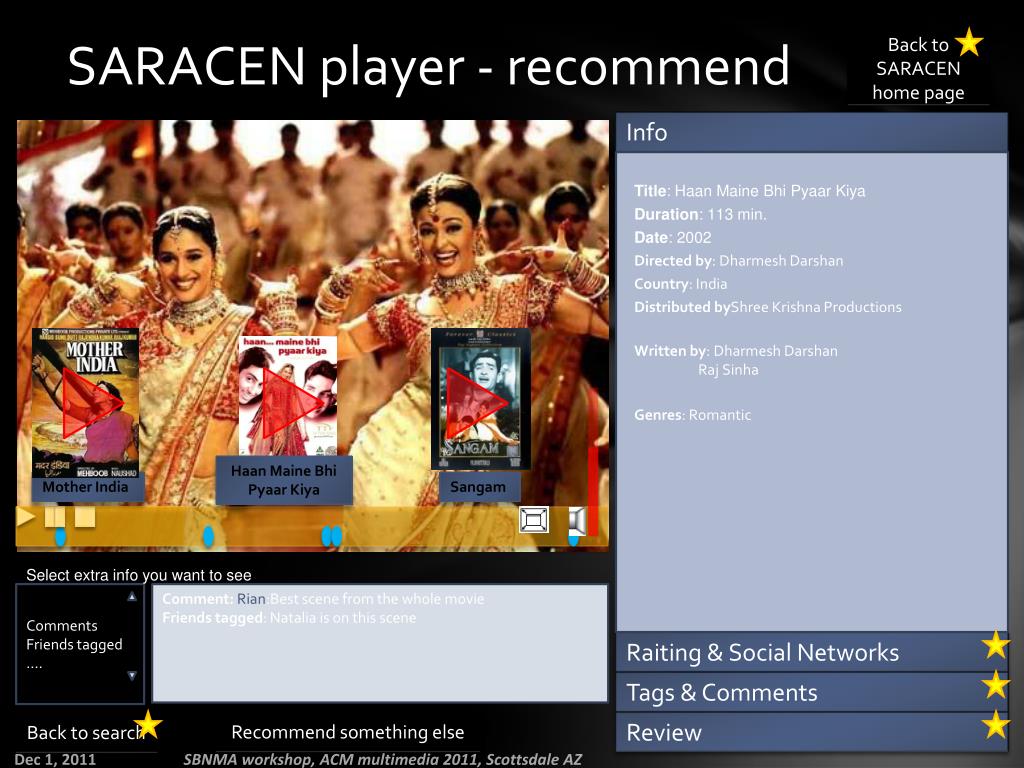Click the Sangam title label

click(x=478, y=487)
